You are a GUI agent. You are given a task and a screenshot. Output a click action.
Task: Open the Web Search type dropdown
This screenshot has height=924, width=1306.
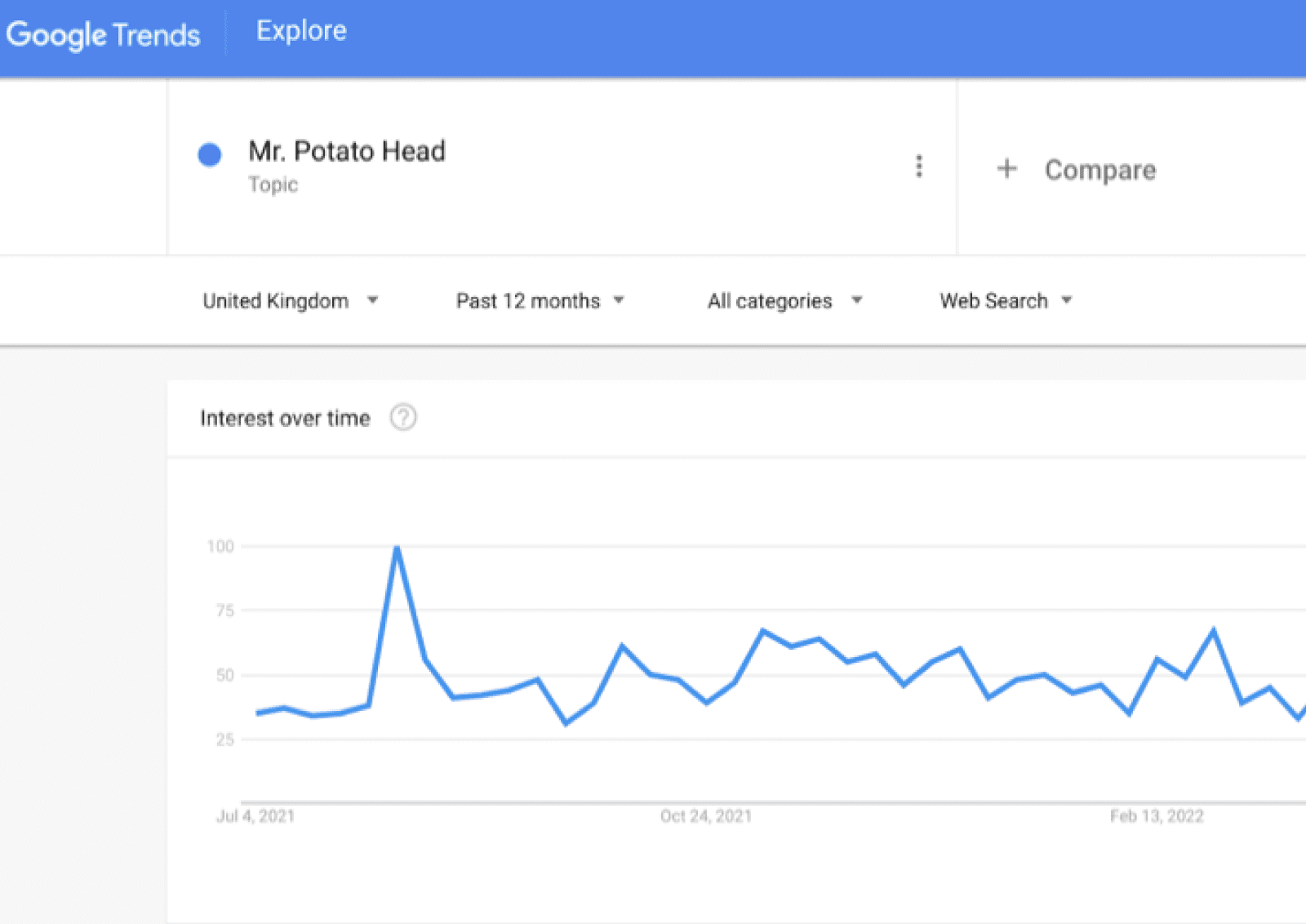[x=1004, y=300]
